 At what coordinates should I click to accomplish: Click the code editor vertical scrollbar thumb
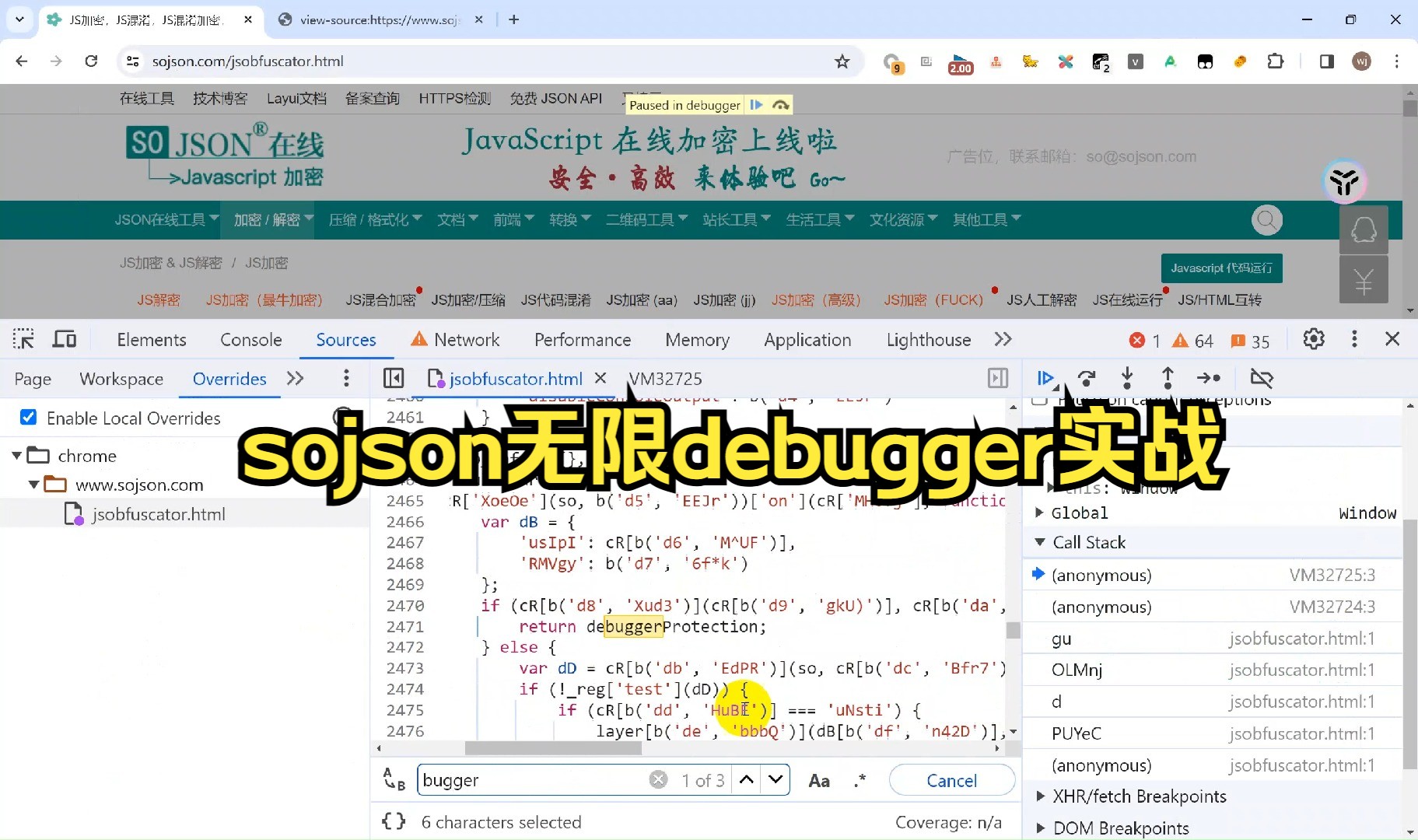[x=1013, y=629]
